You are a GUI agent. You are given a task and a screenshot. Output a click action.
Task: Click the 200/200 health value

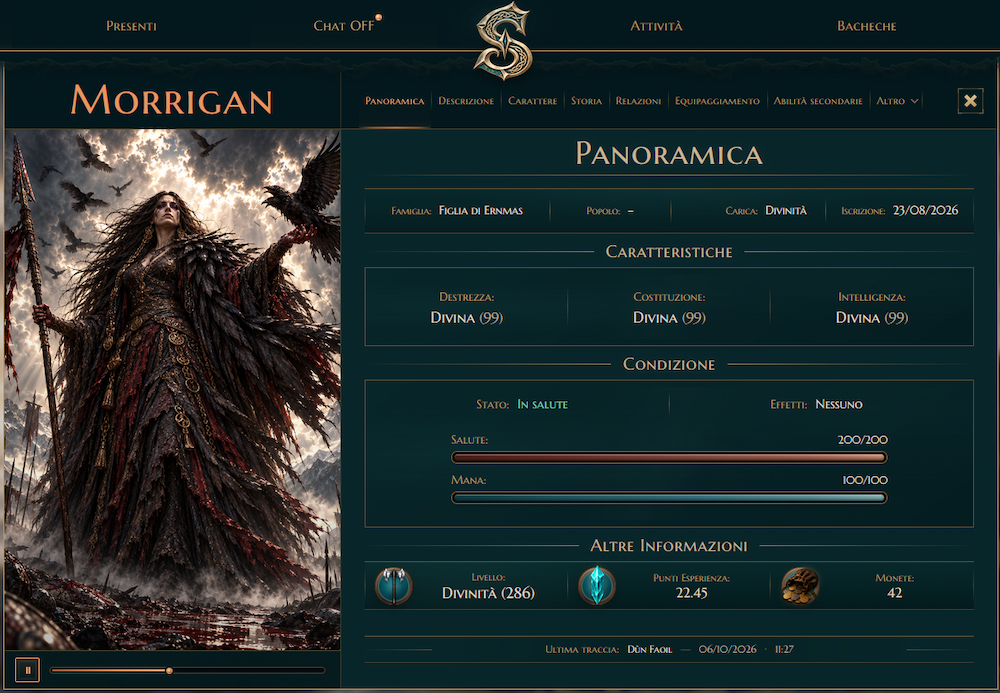point(862,440)
